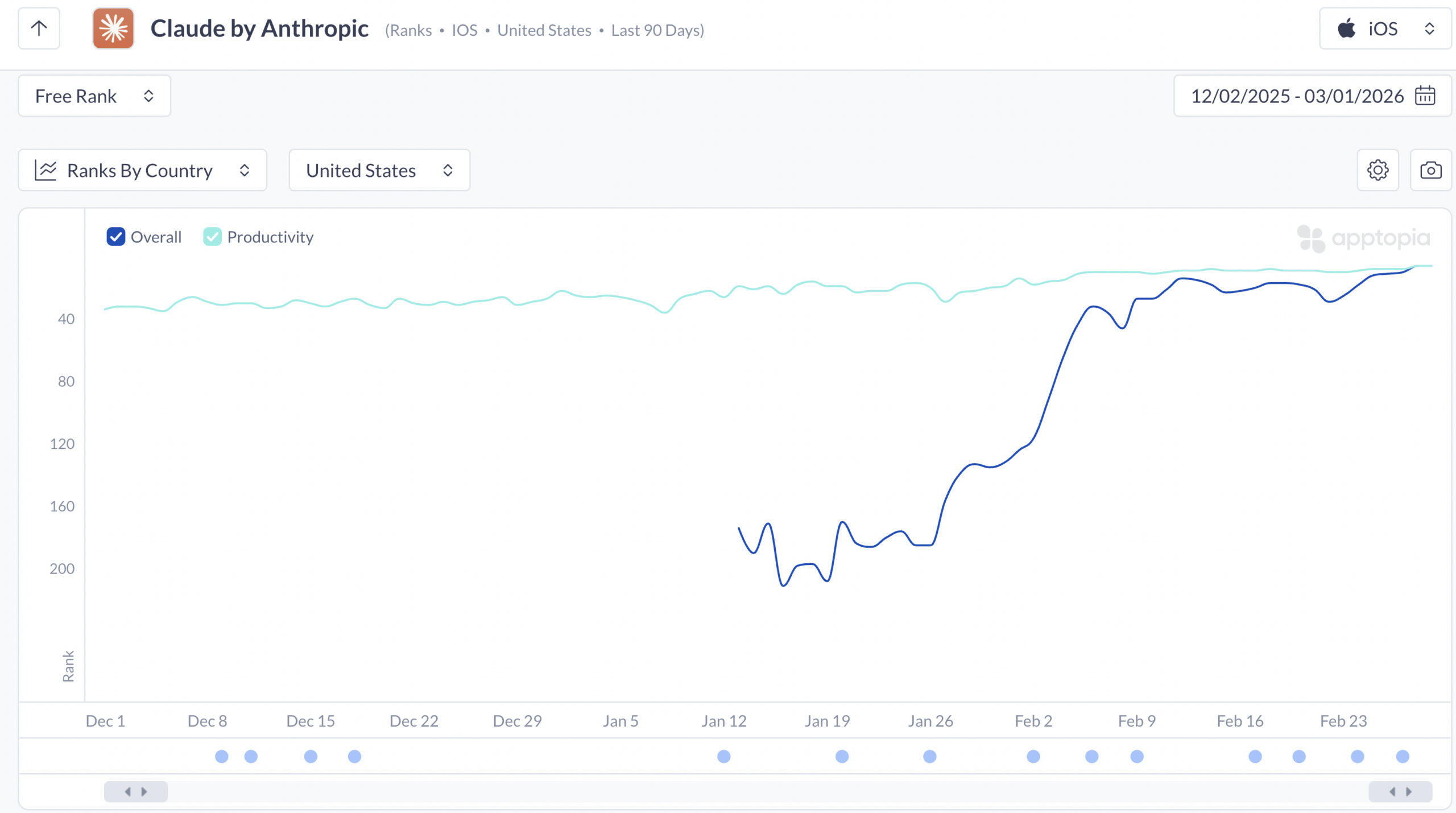Screen dimensions: 1456x813
Task: Click the left range slider handle
Action: tap(136, 791)
